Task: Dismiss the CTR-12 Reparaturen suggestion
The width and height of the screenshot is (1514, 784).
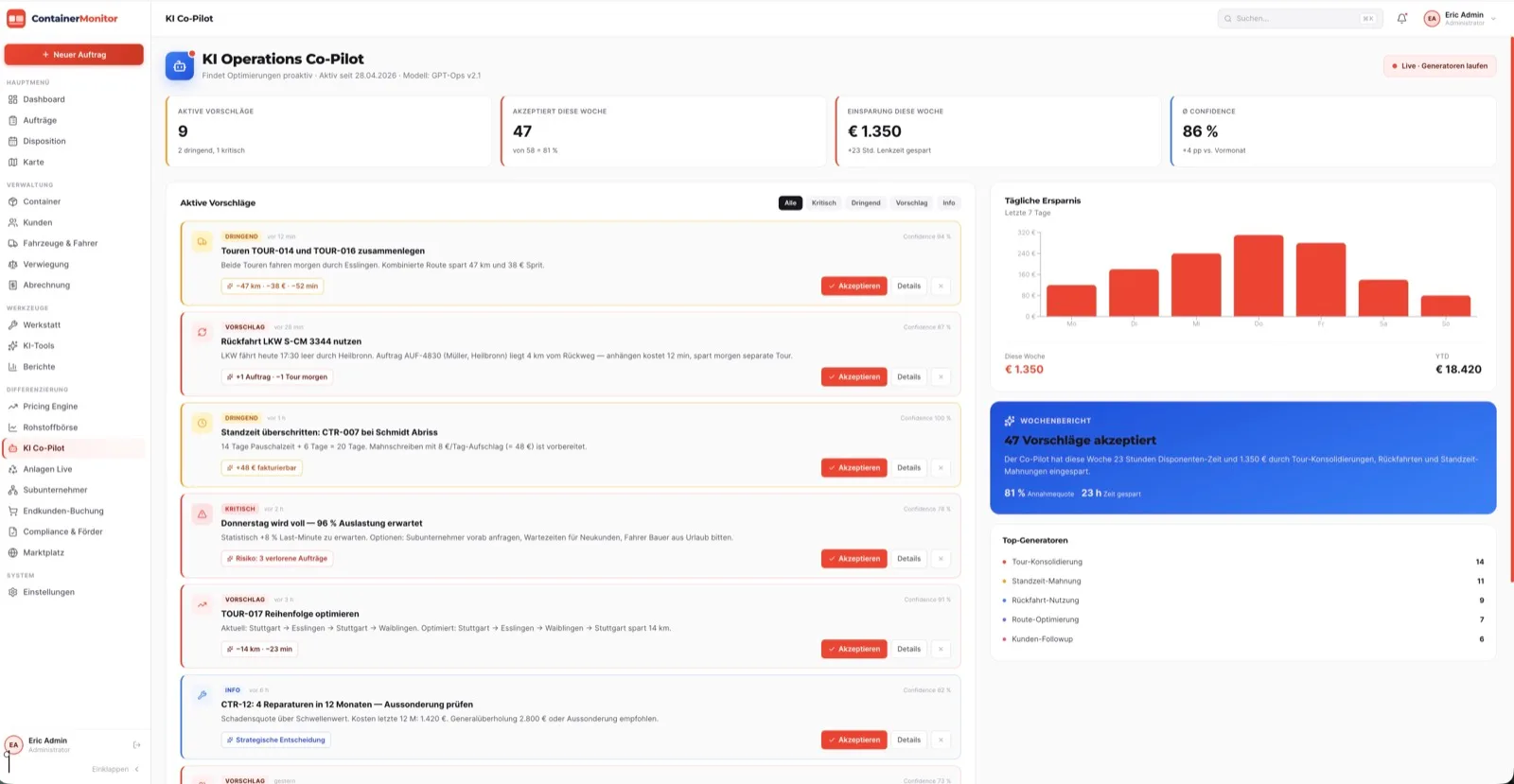Action: point(941,740)
